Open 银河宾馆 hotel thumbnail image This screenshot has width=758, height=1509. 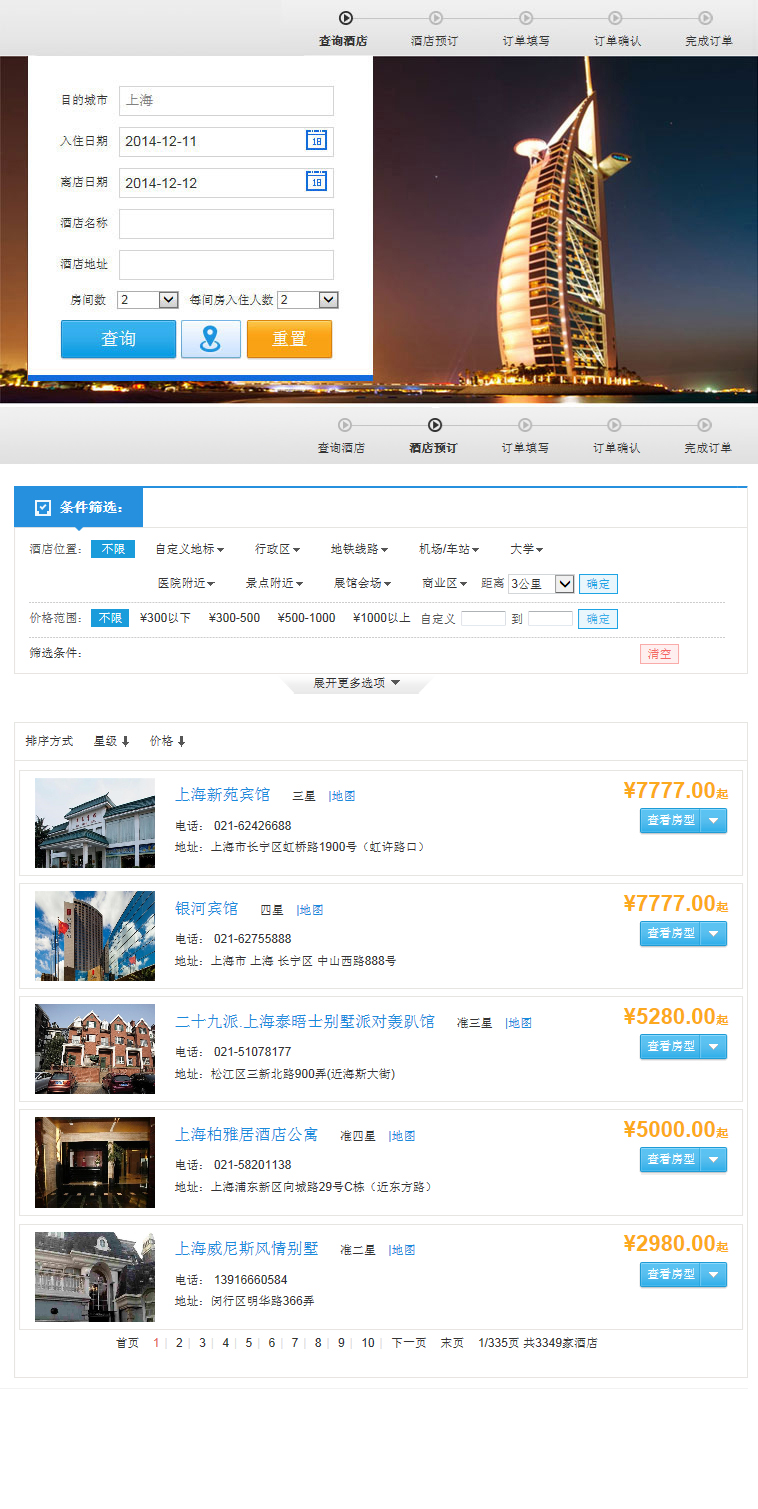(95, 936)
